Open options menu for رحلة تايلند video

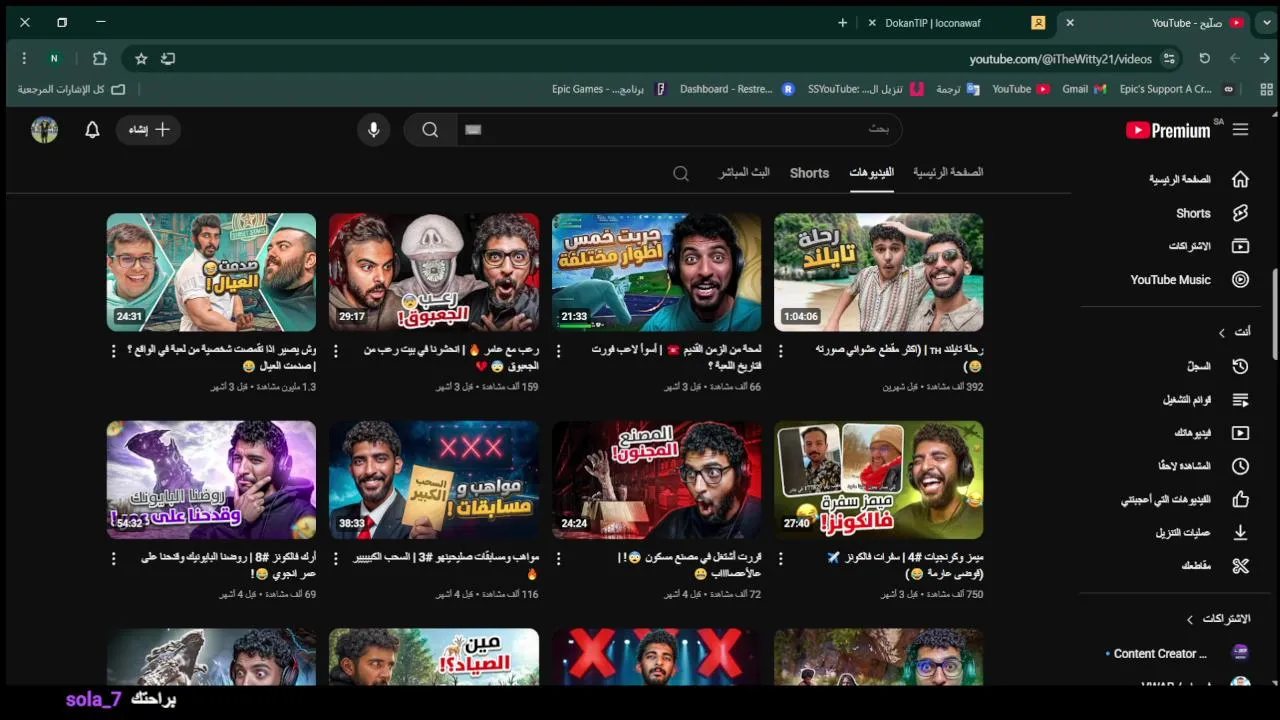781,351
